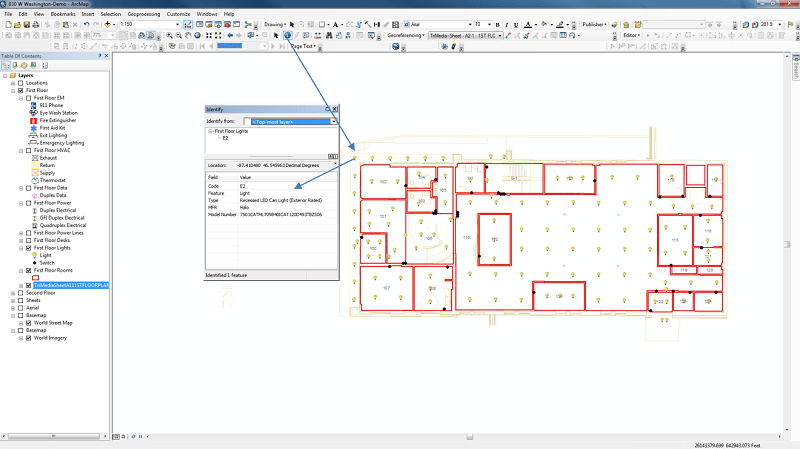Screen dimensions: 800x449
Task: Open the Geoprocessing menu
Action: (x=143, y=14)
